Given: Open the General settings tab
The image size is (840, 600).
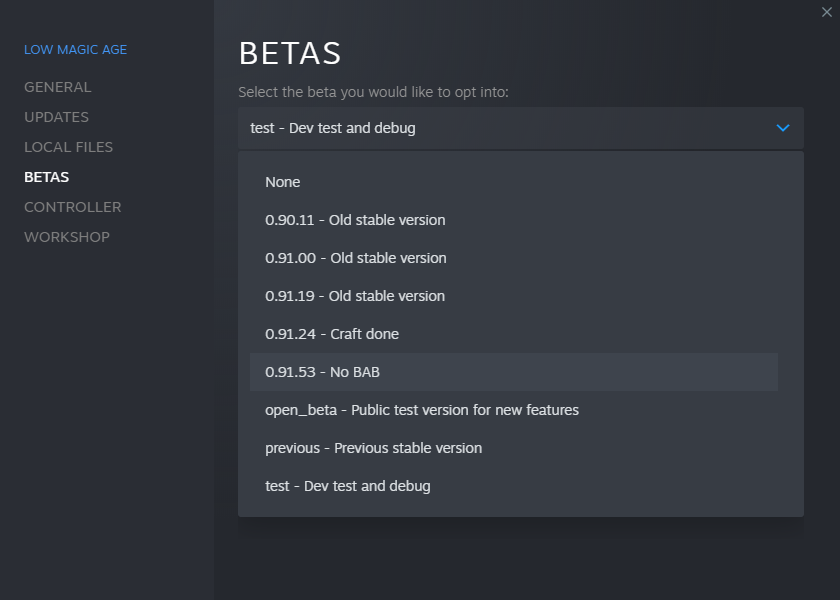Looking at the screenshot, I should pos(58,87).
